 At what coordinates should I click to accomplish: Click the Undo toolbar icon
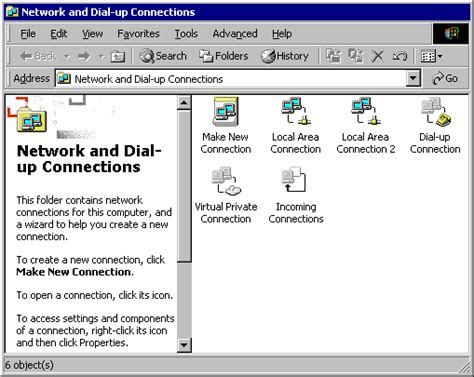(400, 56)
